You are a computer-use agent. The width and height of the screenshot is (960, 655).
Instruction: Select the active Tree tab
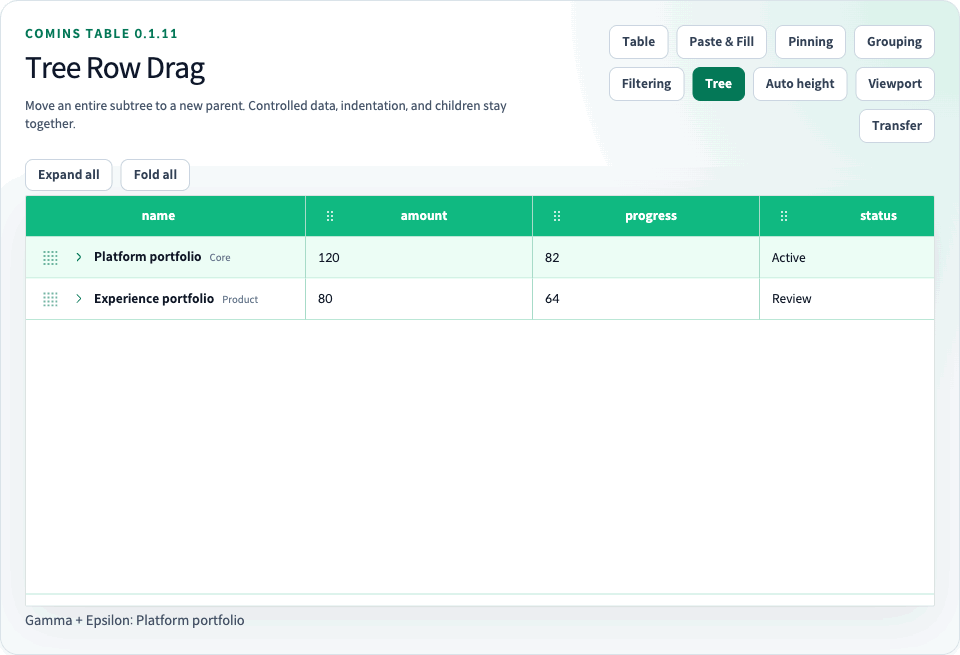[718, 84]
